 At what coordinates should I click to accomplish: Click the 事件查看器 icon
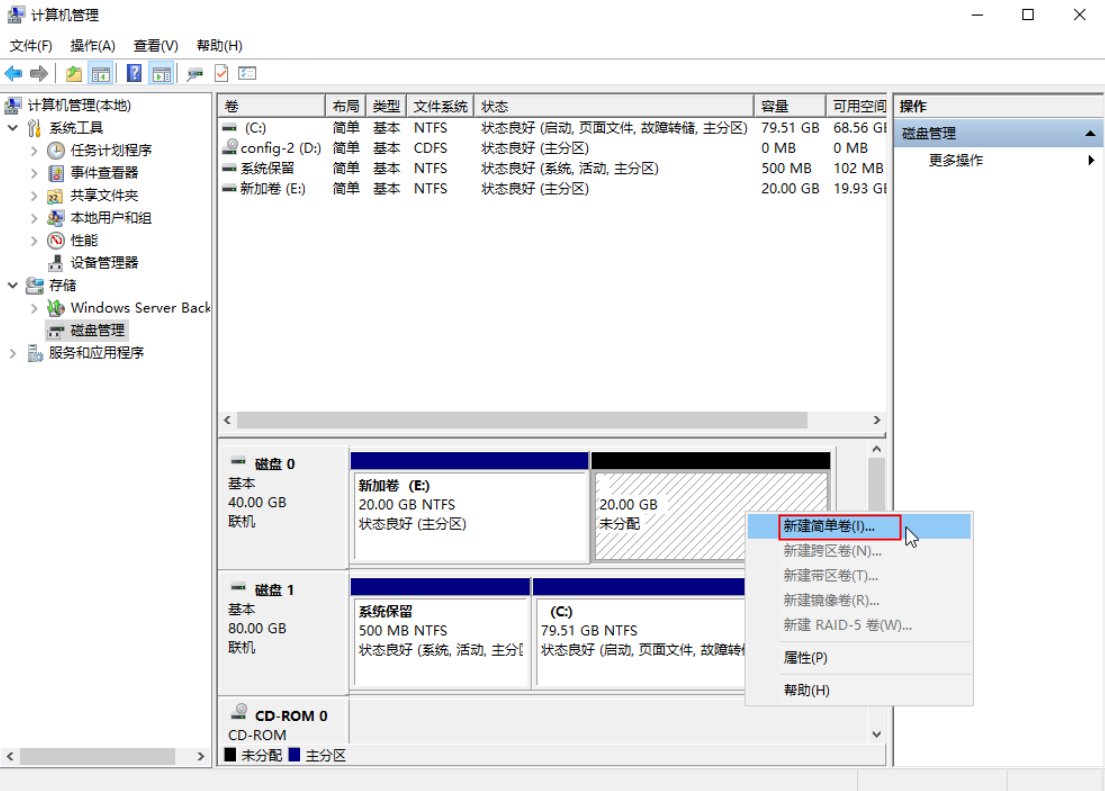[x=56, y=173]
